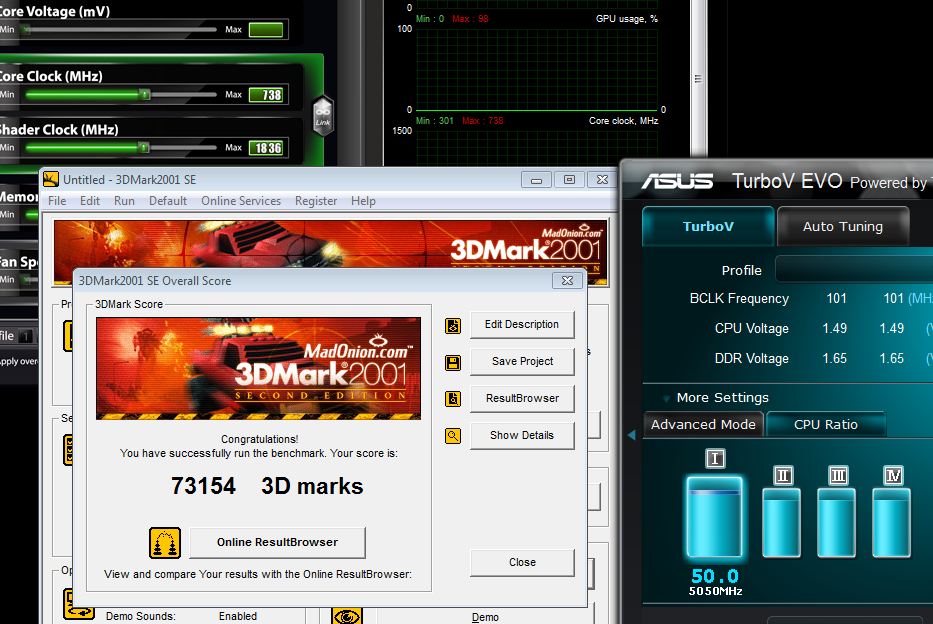Screen dimensions: 933x624
Task: Click the Shader Clock slider handle
Action: coord(143,147)
